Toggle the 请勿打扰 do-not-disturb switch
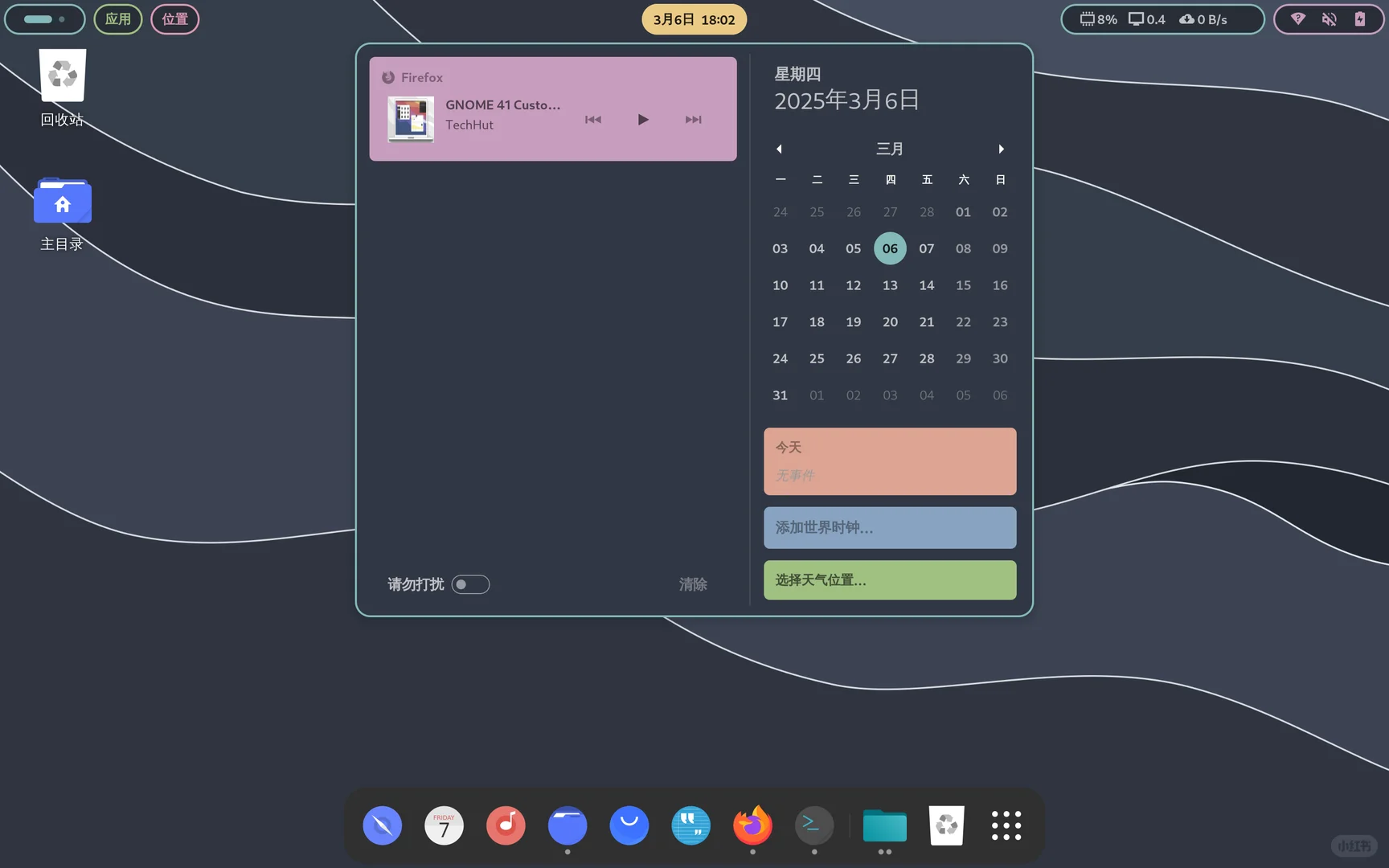1389x868 pixels. 470,584
